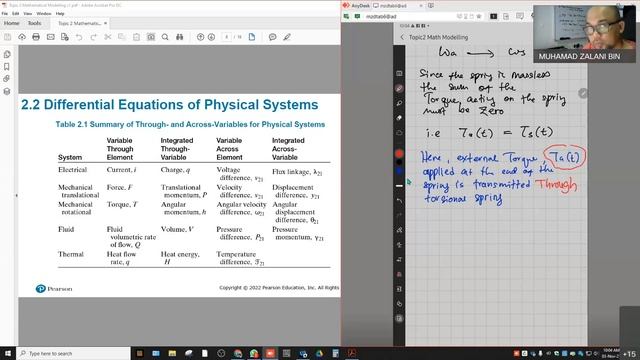This screenshot has height=360, width=640.
Task: Select the eraser tool in notes app sidebar
Action: click(399, 118)
